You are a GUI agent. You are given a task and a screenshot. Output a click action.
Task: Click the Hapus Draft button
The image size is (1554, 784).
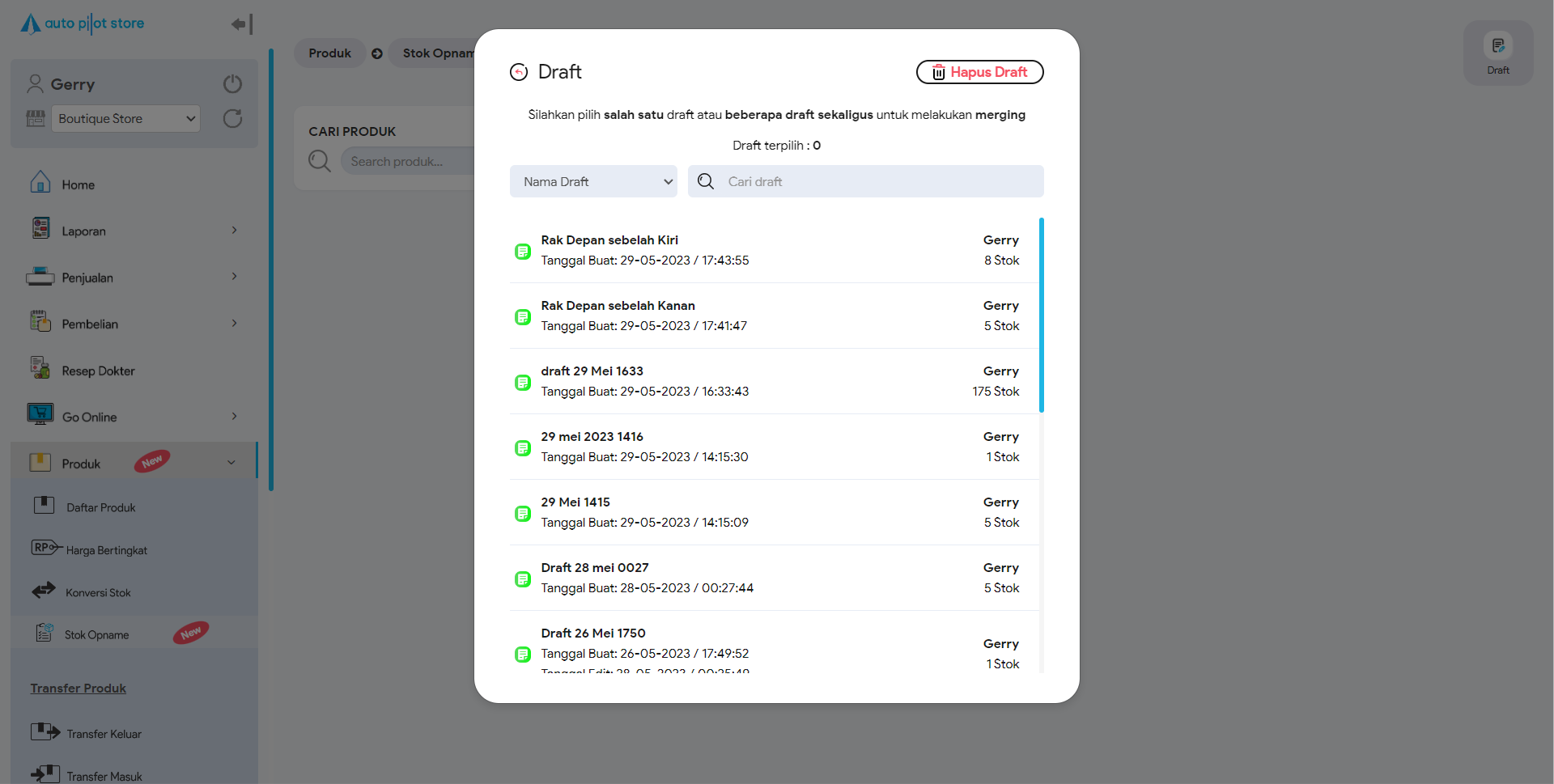point(979,72)
